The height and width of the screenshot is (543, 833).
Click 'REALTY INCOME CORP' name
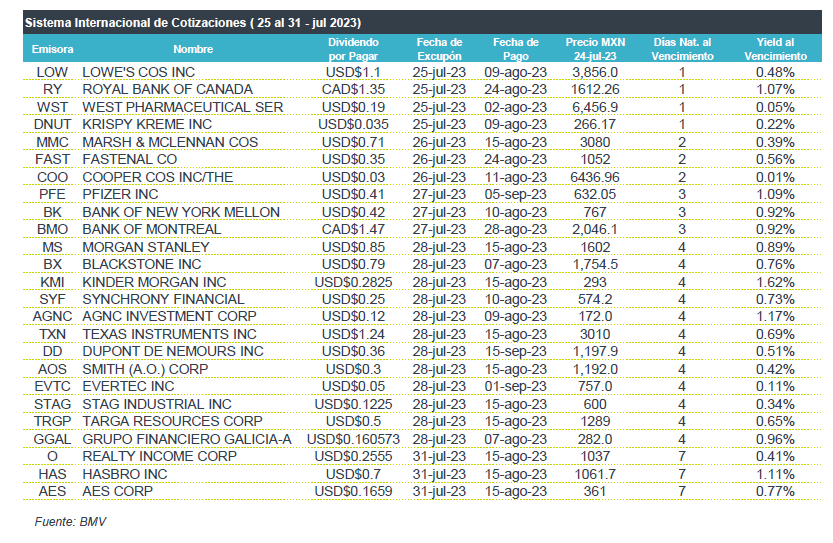click(x=159, y=457)
